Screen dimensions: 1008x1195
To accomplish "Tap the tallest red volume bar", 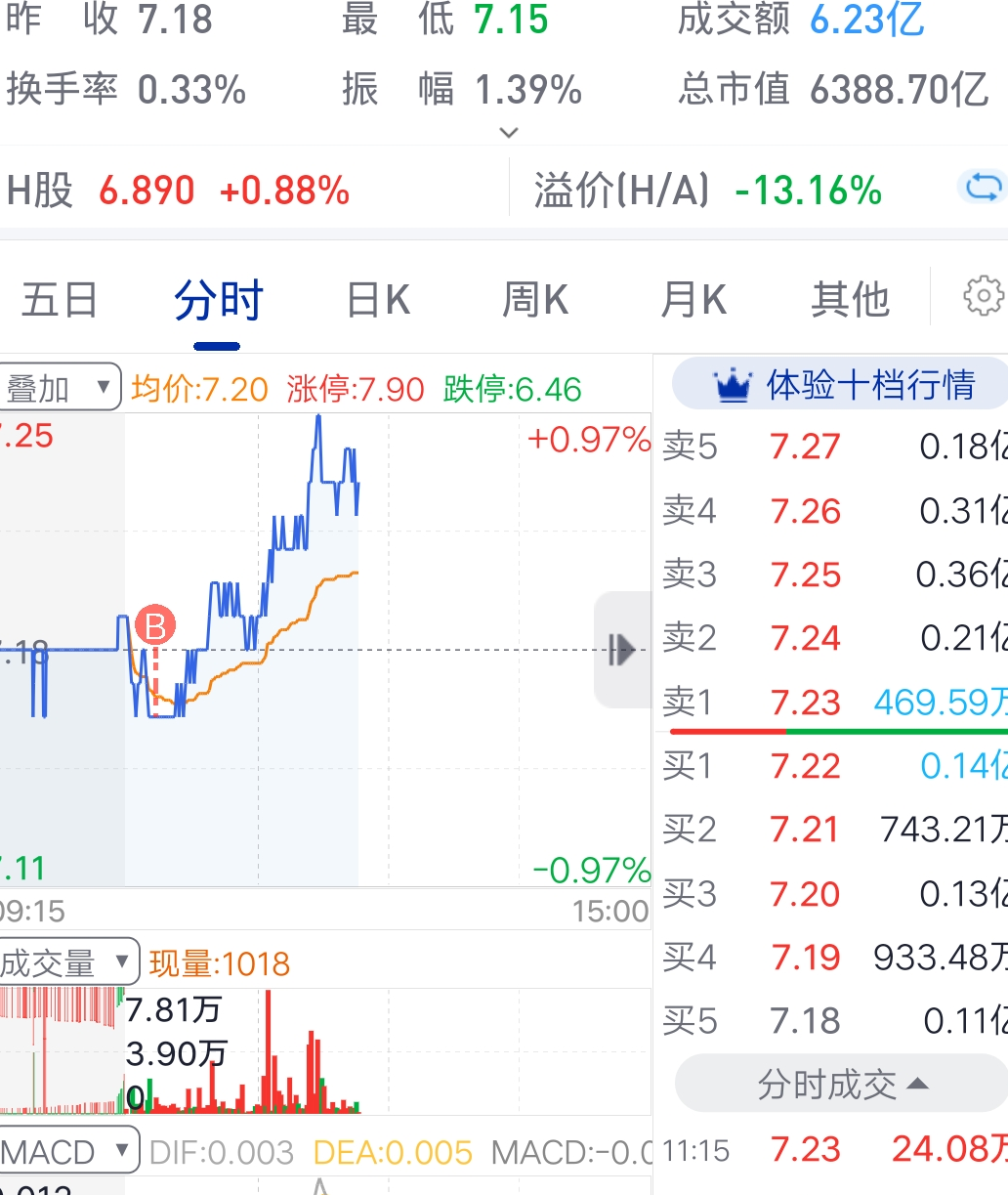I will point(268,1051).
